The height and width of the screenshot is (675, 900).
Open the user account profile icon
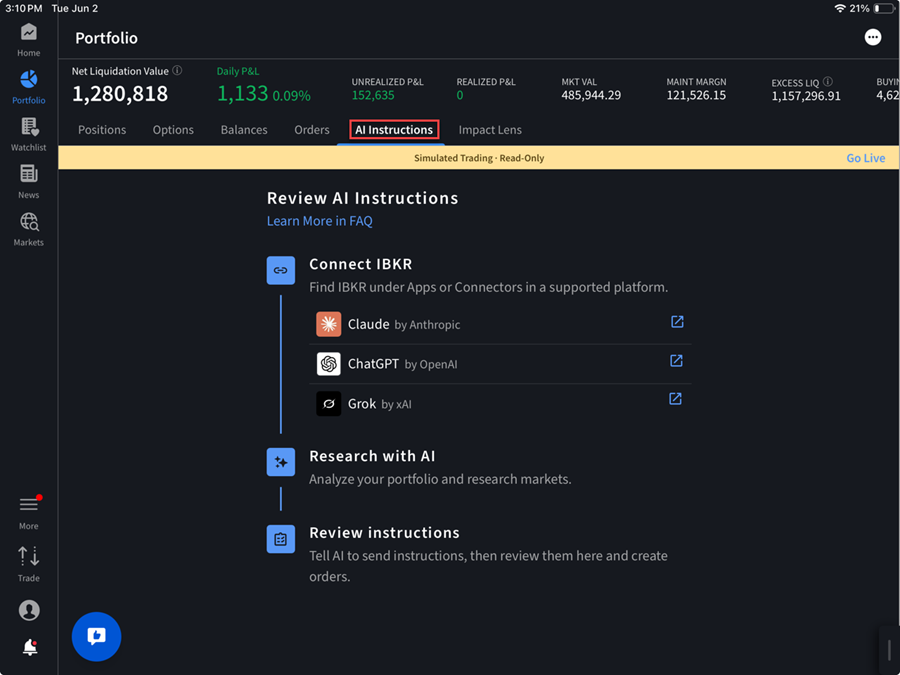coord(29,610)
